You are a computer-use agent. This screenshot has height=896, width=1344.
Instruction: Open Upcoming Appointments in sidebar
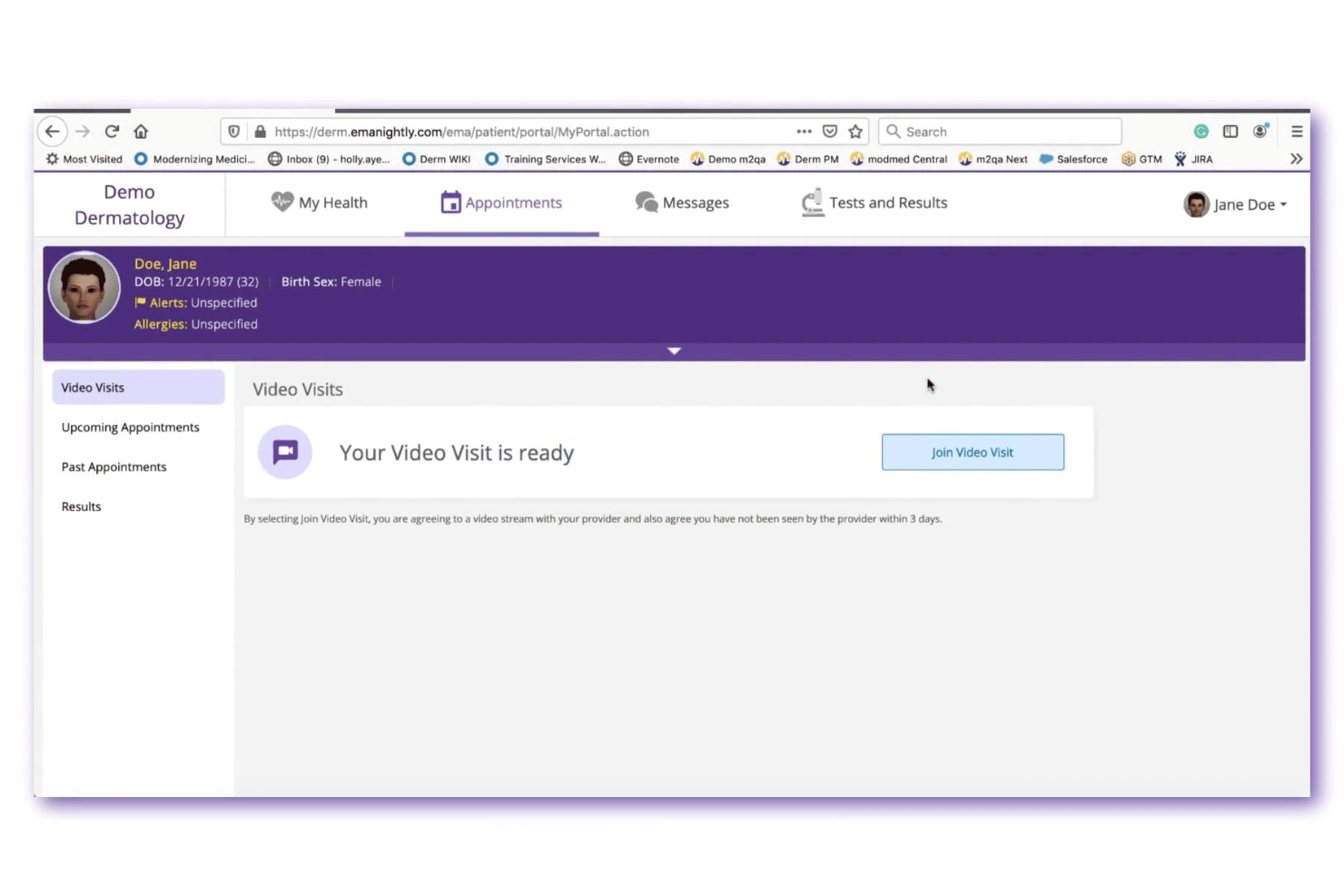[131, 428]
